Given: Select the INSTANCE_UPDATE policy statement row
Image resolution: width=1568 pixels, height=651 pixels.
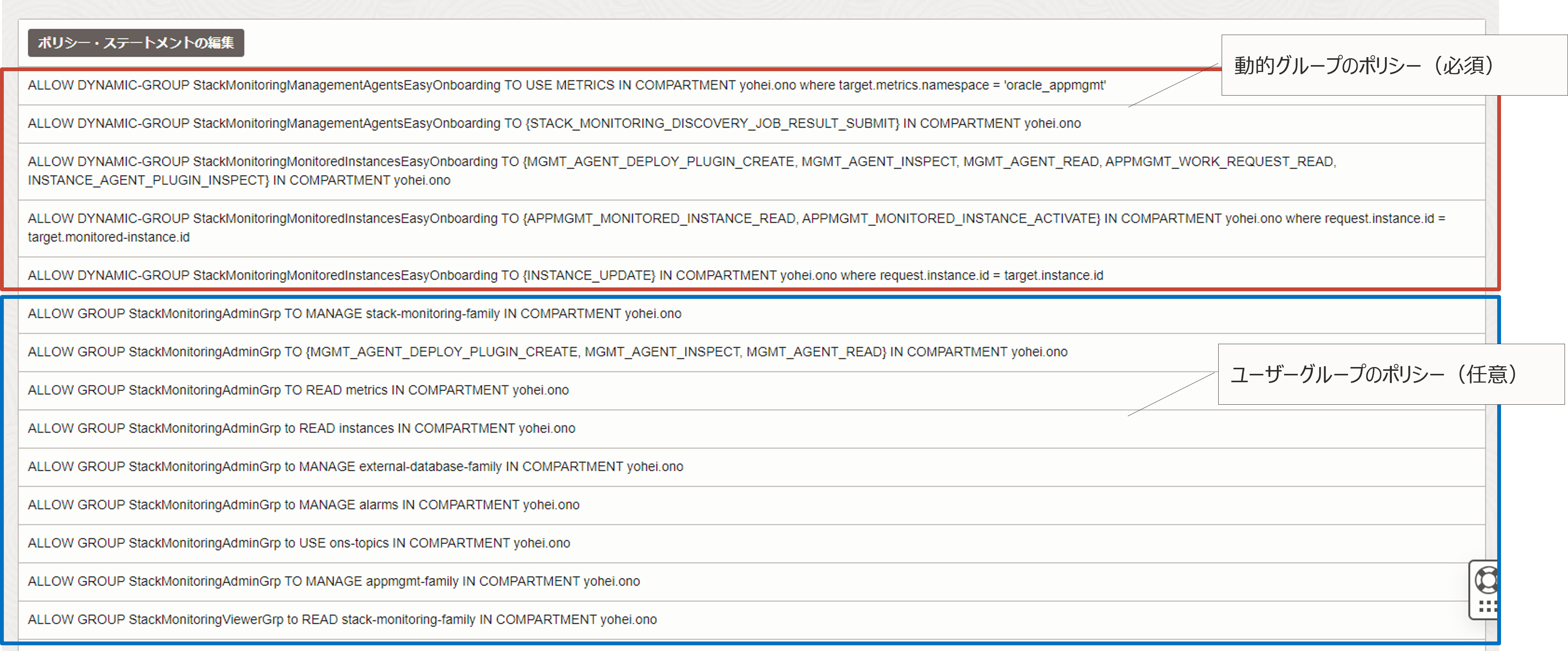Looking at the screenshot, I should (x=565, y=275).
